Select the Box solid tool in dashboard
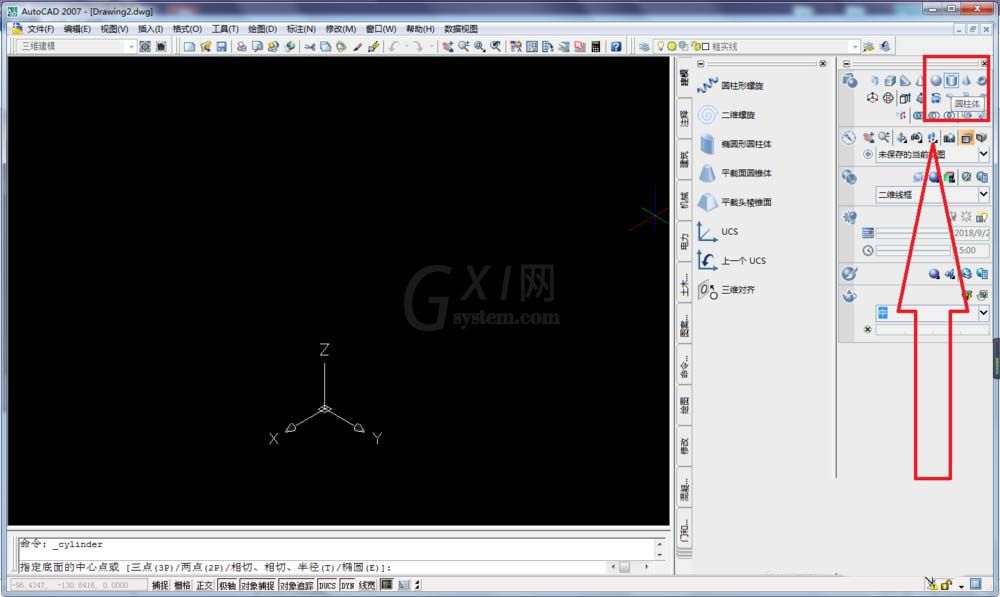Viewport: 1000px width, 597px height. (890, 80)
